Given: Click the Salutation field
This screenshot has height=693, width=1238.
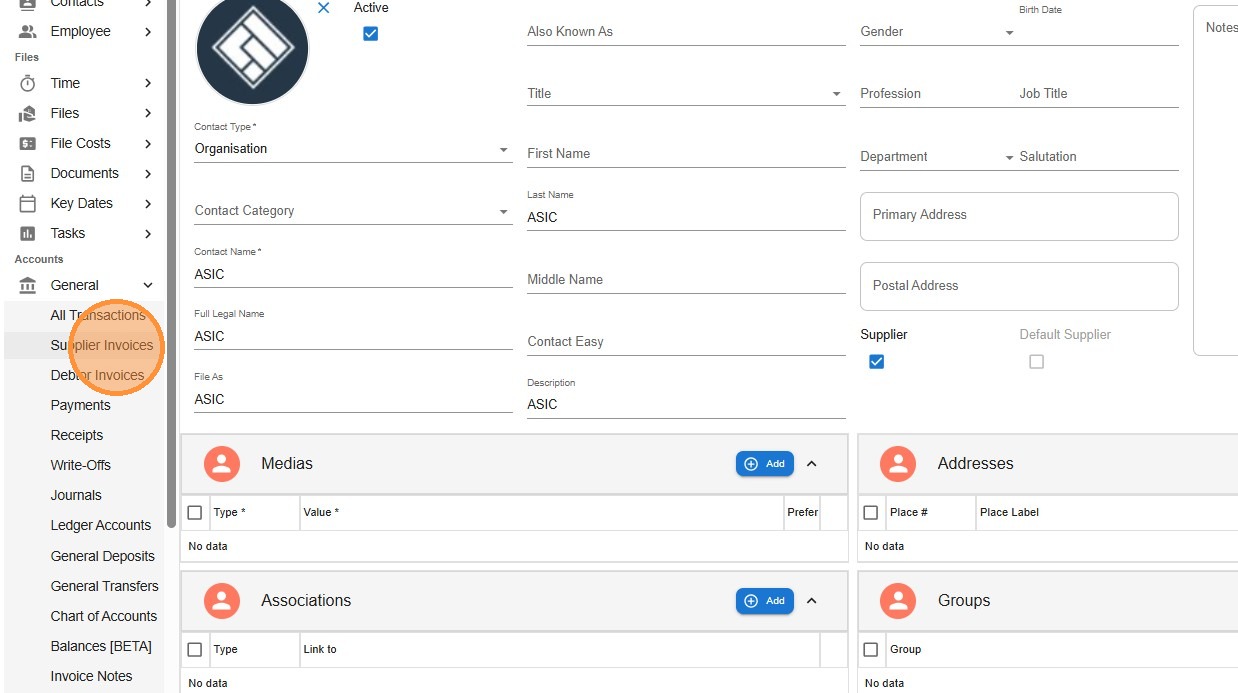Looking at the screenshot, I should coord(1099,157).
